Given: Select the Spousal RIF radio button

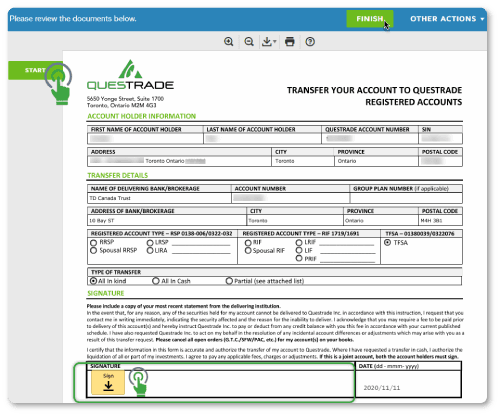Looking at the screenshot, I should 248,250.
